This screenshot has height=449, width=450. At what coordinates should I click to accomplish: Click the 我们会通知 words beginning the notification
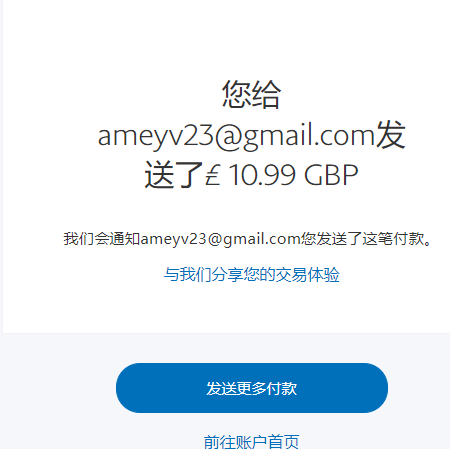(102, 239)
